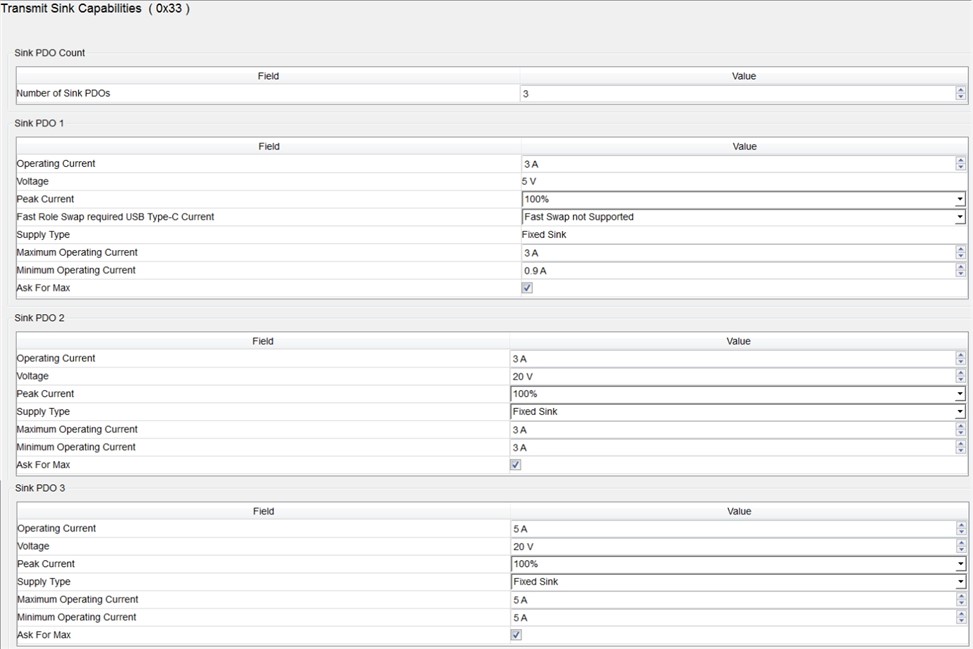Open Peak Current dropdown in Sink PDO 3
The width and height of the screenshot is (973, 649).
click(960, 564)
